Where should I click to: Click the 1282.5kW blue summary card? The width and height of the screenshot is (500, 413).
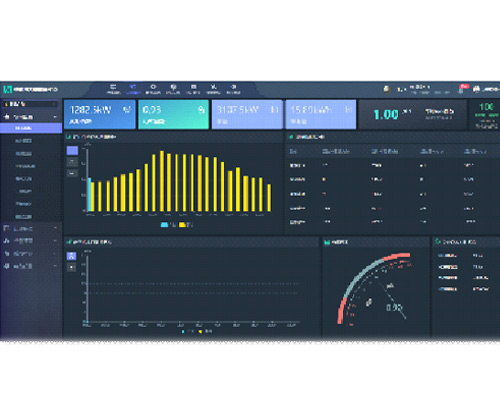click(99, 114)
